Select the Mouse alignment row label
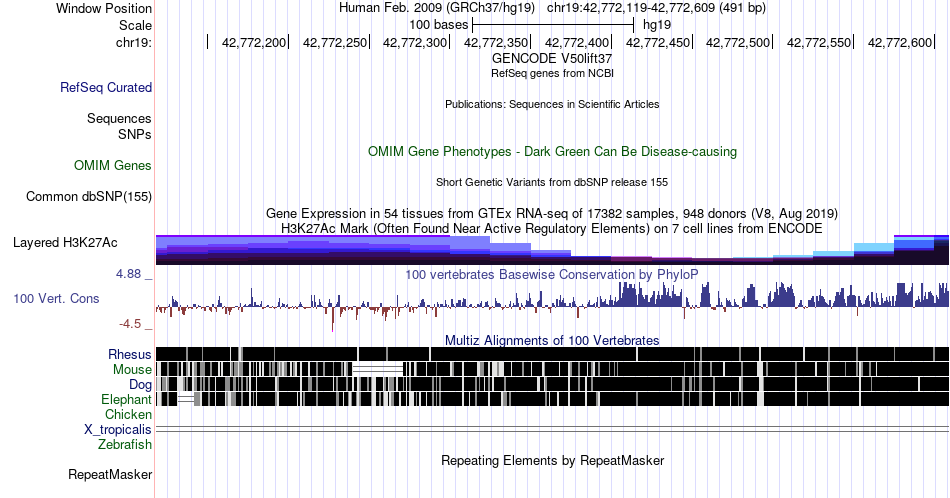This screenshot has width=950, height=498. pos(132,369)
